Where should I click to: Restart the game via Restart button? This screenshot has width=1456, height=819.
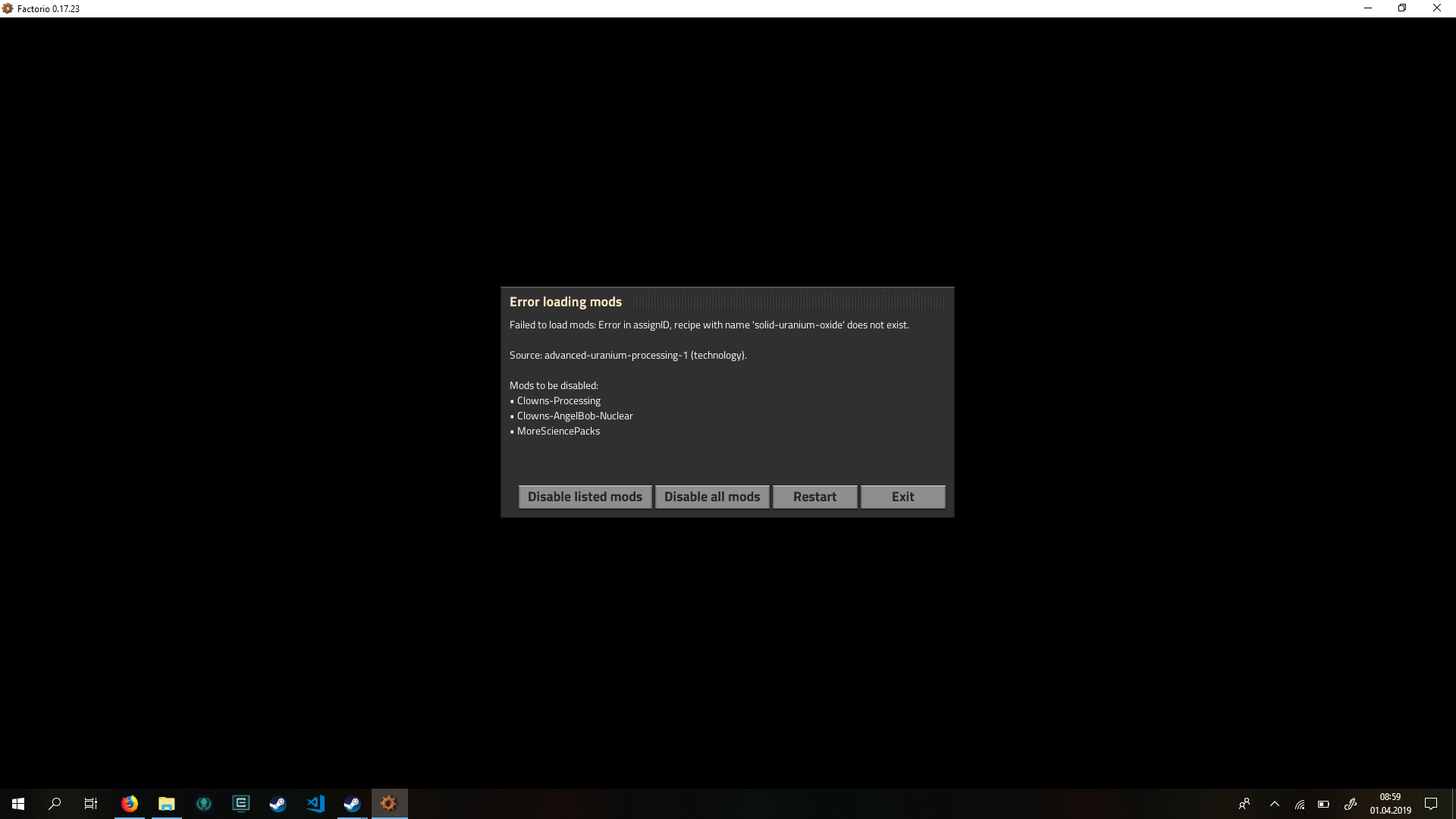[x=814, y=497]
